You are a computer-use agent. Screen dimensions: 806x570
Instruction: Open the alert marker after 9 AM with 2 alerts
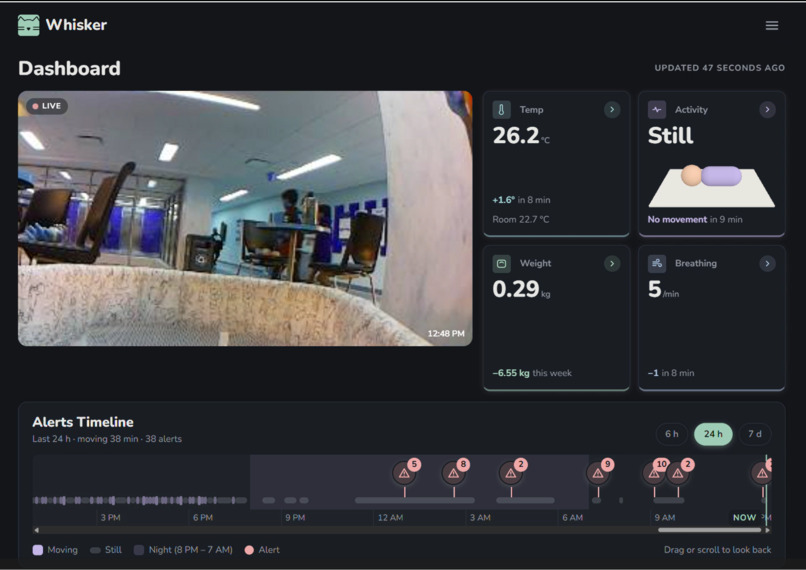(x=679, y=473)
